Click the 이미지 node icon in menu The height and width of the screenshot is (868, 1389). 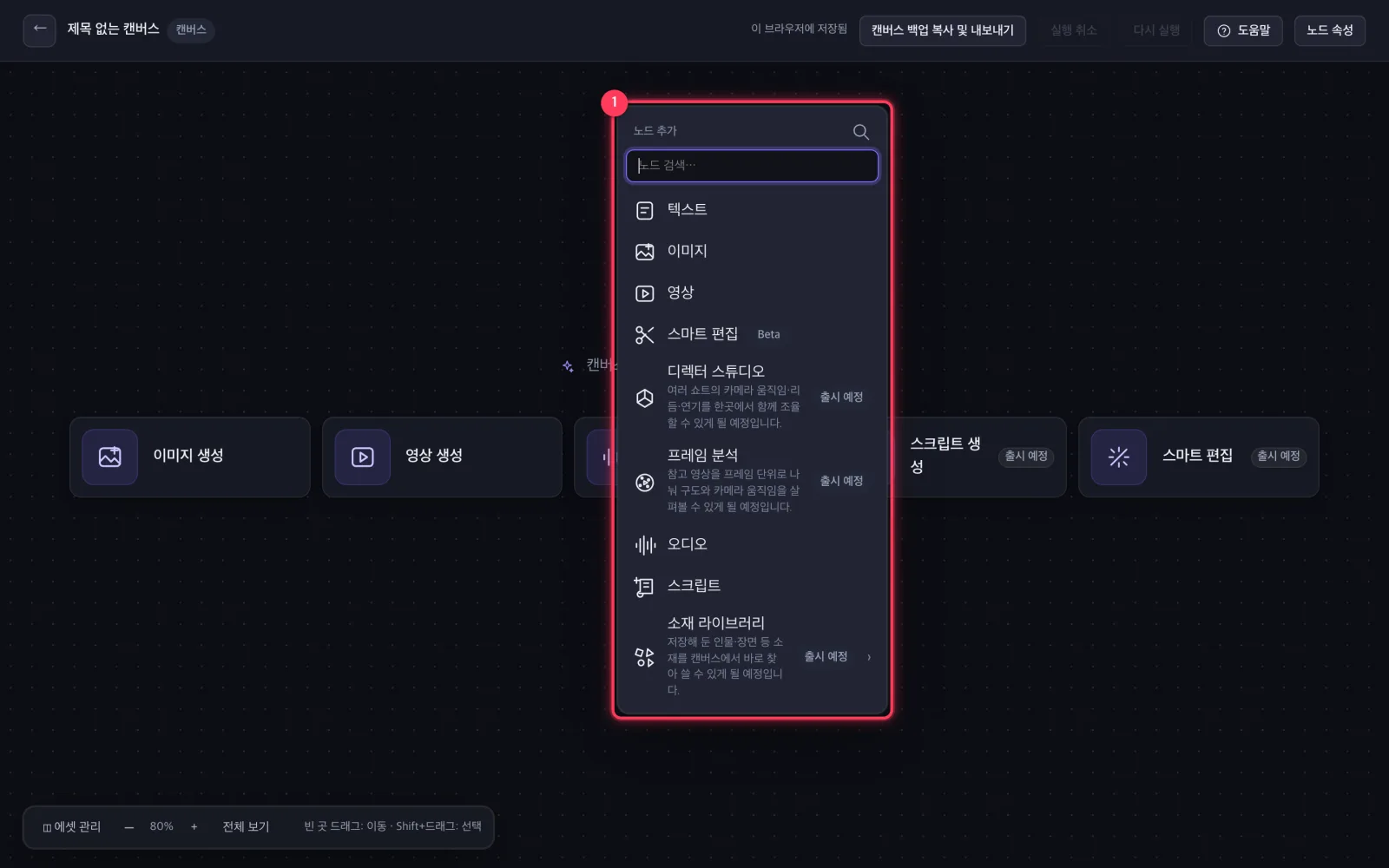[x=644, y=252]
